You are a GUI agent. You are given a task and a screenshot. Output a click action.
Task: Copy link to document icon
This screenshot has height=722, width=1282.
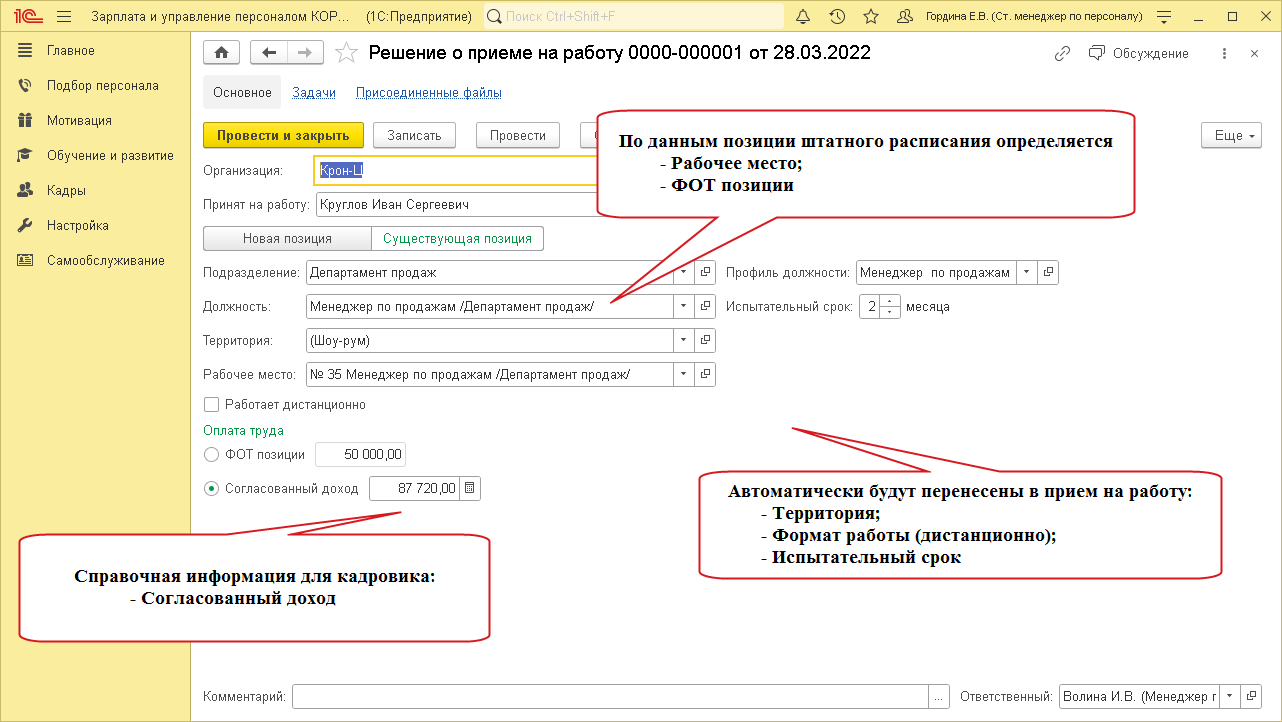(x=1063, y=53)
